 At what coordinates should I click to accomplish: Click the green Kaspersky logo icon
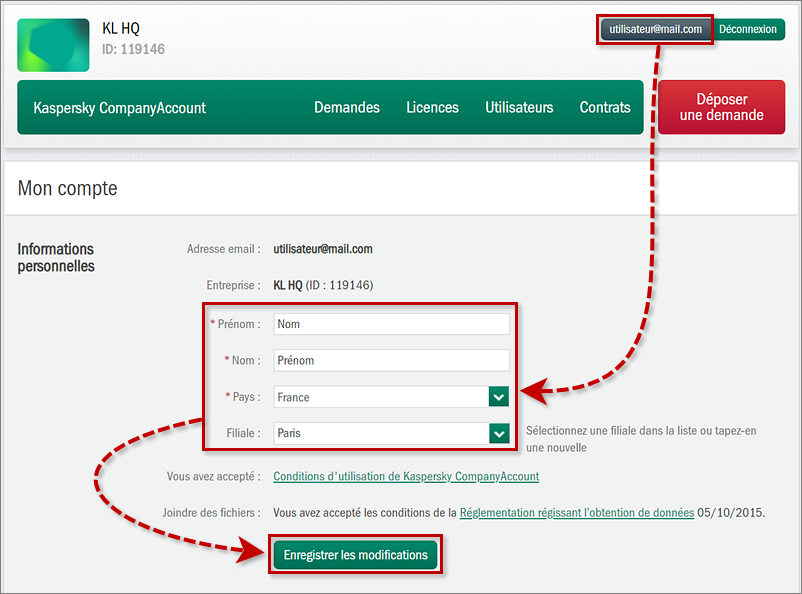[53, 45]
